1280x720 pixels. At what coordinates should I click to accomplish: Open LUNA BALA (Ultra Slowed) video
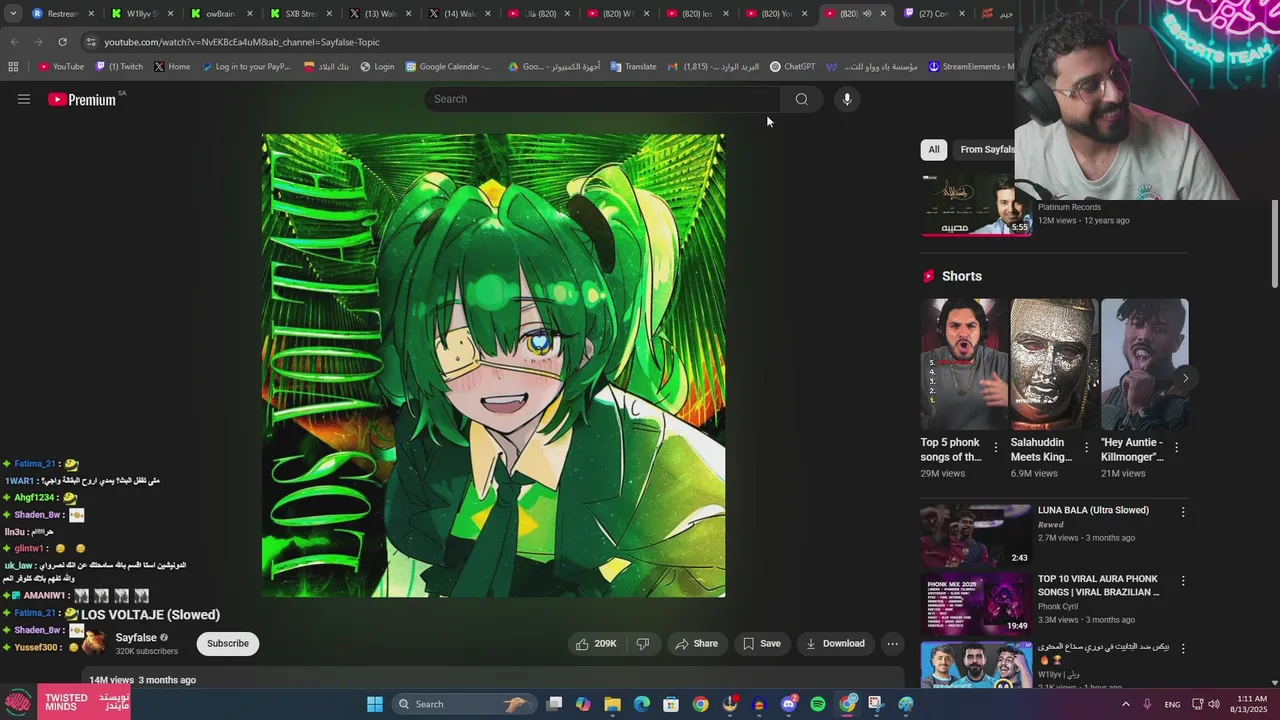[x=975, y=535]
